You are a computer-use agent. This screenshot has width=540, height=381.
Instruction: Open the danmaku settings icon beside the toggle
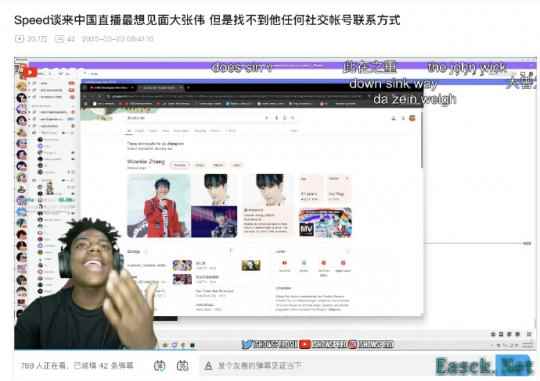click(x=183, y=365)
